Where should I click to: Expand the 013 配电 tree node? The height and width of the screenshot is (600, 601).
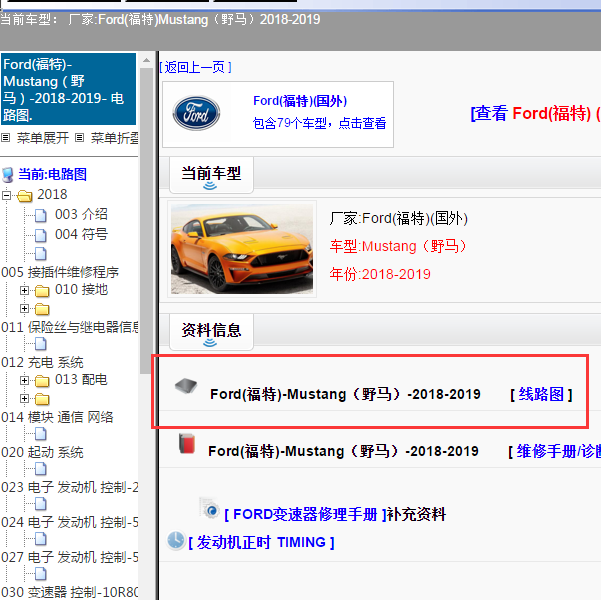coord(25,380)
